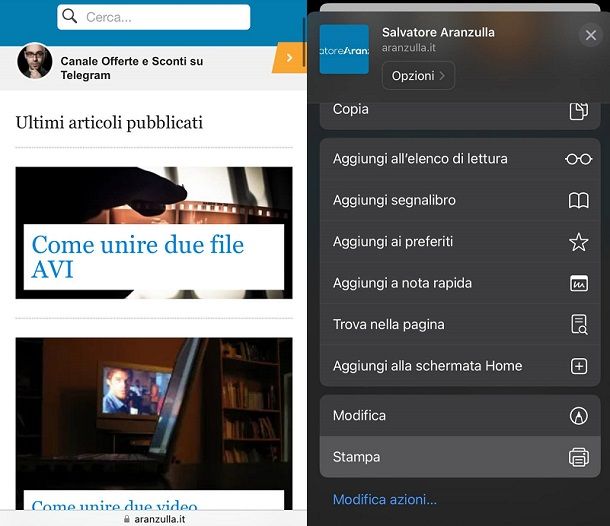The image size is (610, 526).
Task: Open the Opzioni button
Action: click(x=418, y=76)
